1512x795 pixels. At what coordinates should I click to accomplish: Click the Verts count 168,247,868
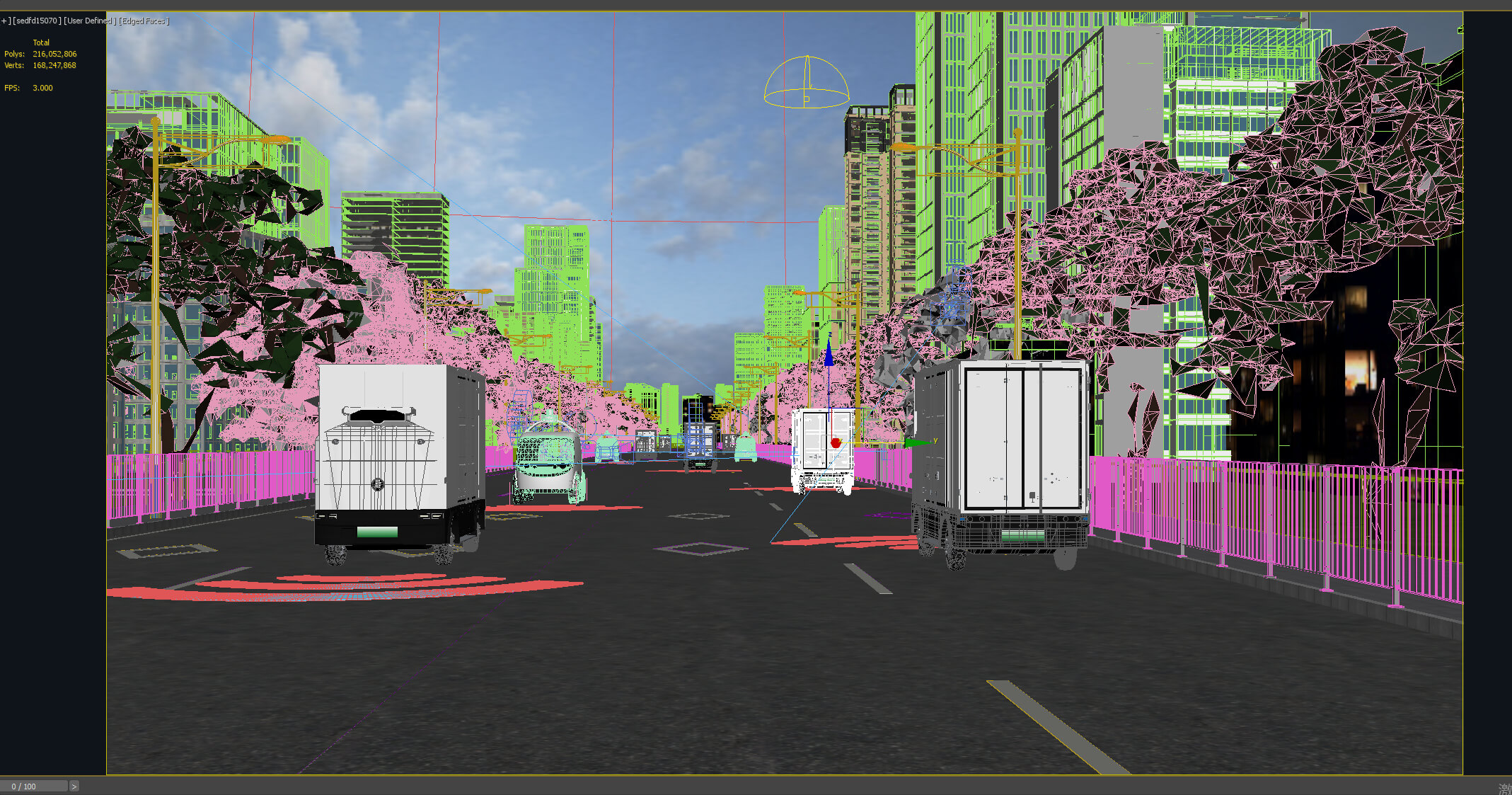pyautogui.click(x=54, y=65)
